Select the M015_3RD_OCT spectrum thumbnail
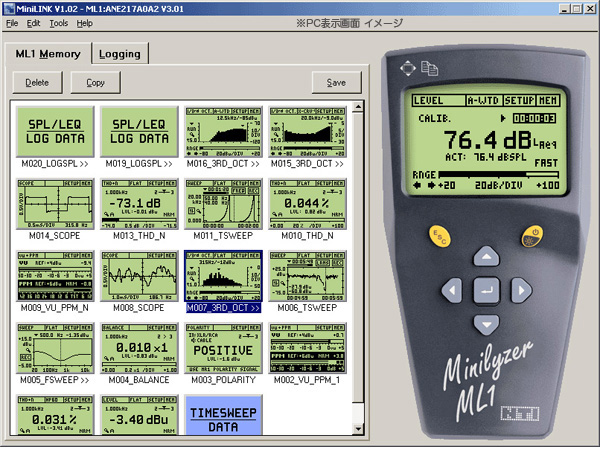Image resolution: width=600 pixels, height=450 pixels. click(308, 131)
